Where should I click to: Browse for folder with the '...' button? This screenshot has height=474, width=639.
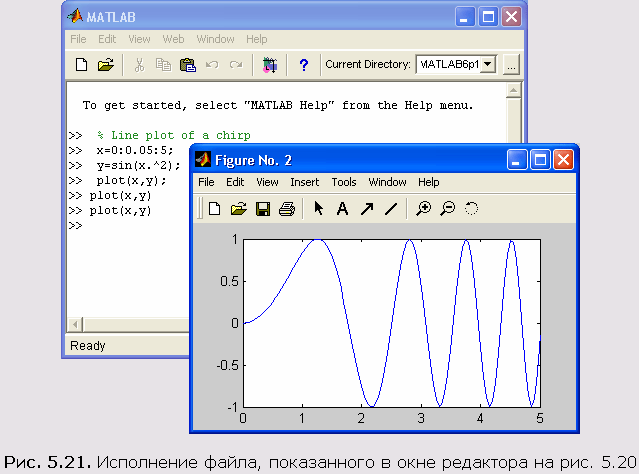tap(511, 65)
